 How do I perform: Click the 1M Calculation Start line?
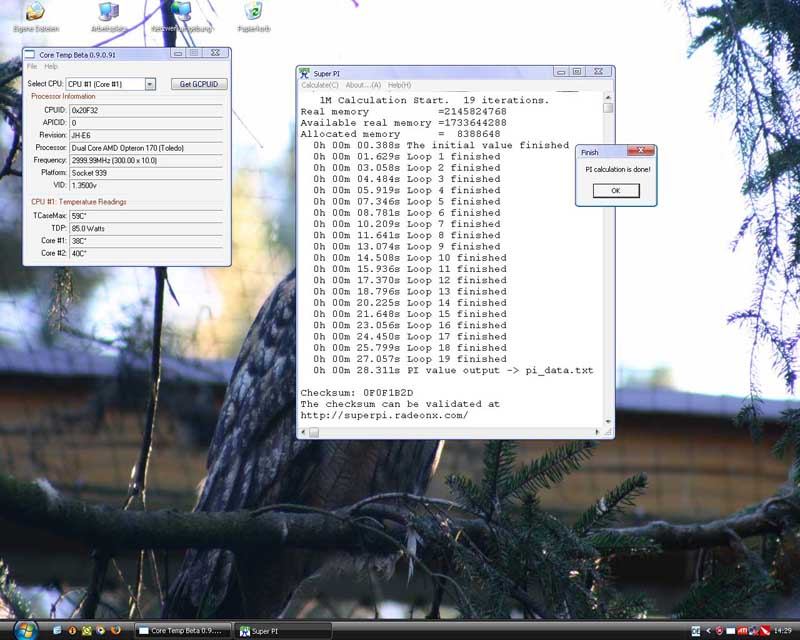434,100
